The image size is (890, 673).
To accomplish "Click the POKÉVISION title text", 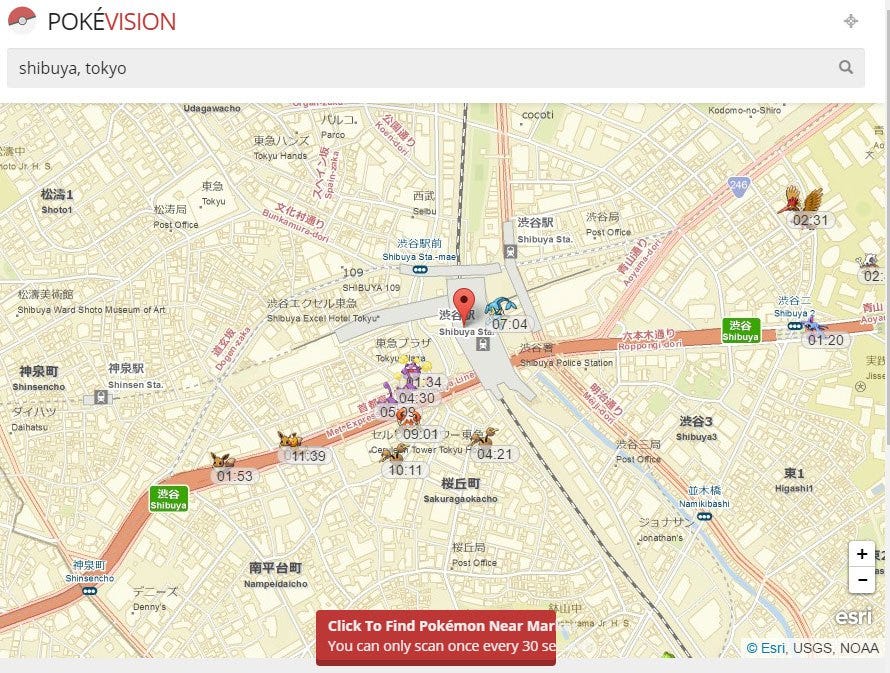I will coord(112,22).
